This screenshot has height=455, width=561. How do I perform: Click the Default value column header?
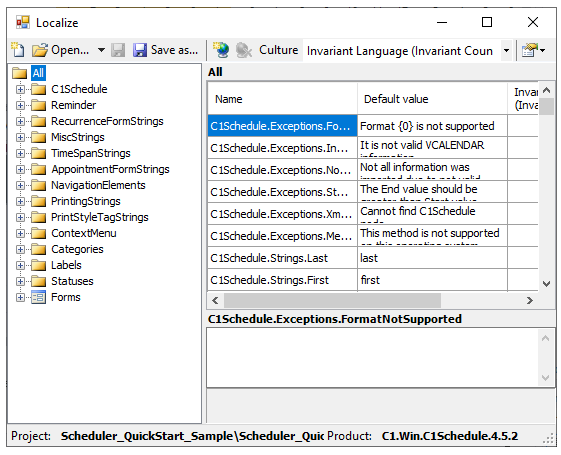432,99
